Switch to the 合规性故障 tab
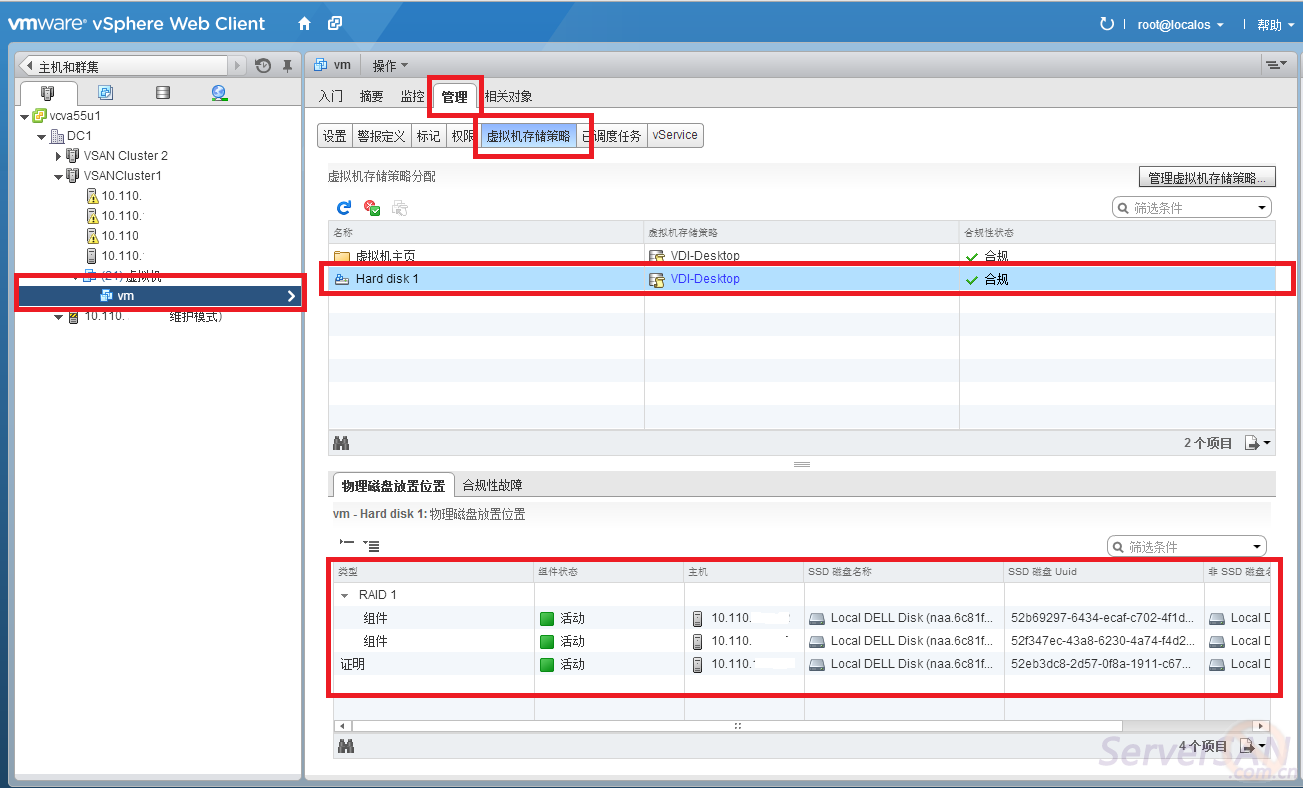1303x788 pixels. tap(492, 485)
